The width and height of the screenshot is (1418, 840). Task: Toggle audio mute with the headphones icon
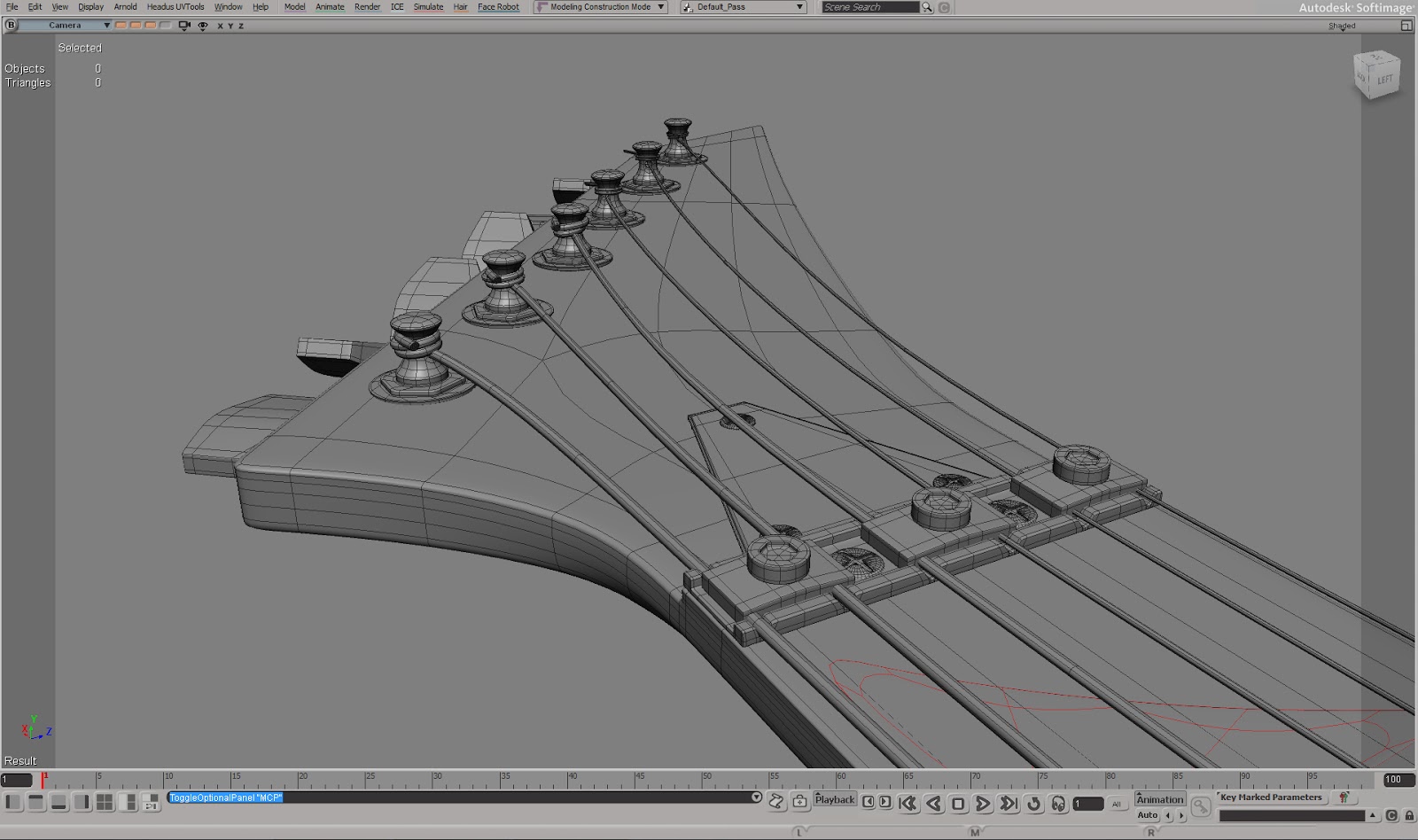coord(1058,803)
